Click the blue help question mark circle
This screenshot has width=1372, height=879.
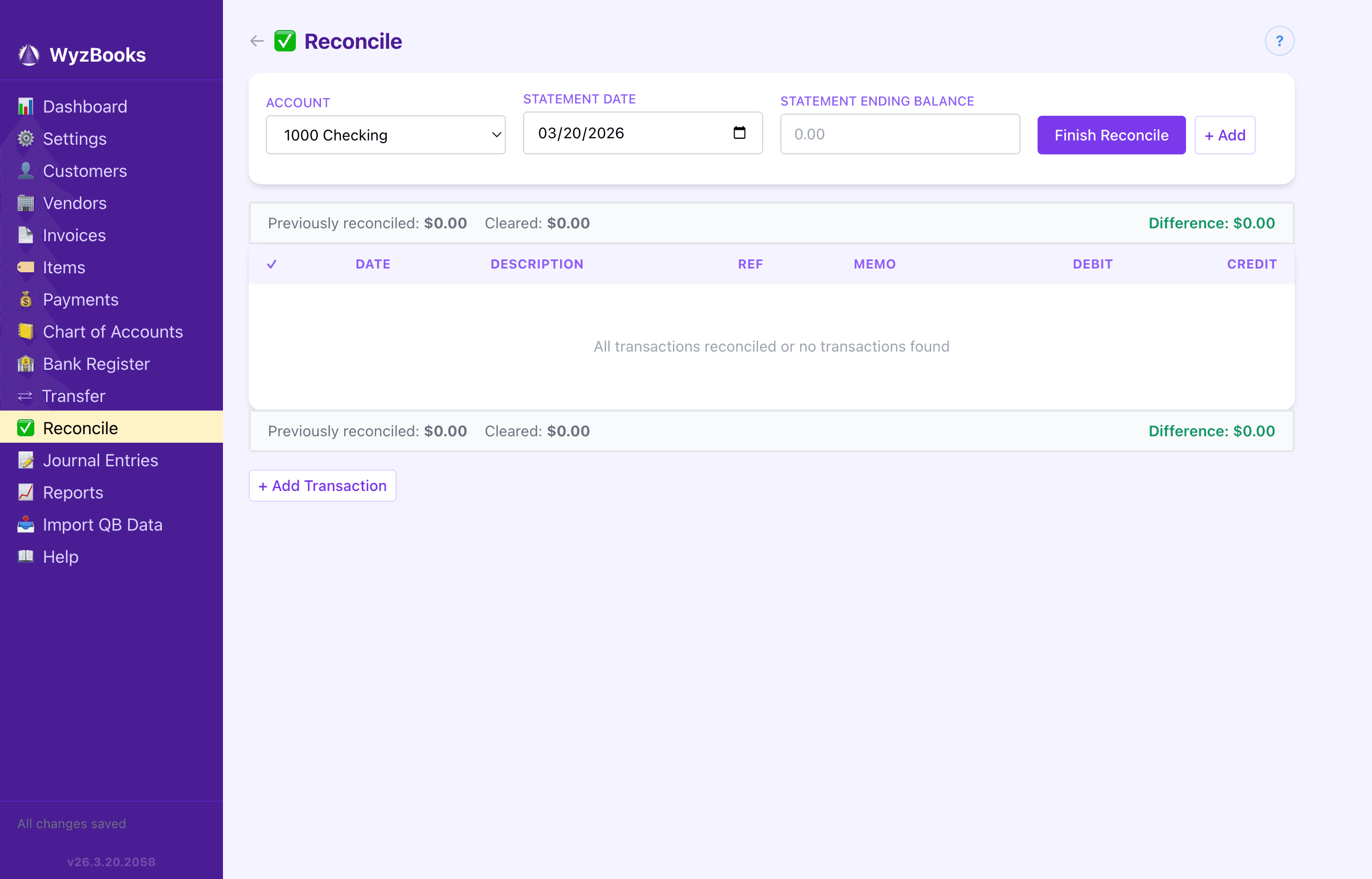(x=1279, y=41)
